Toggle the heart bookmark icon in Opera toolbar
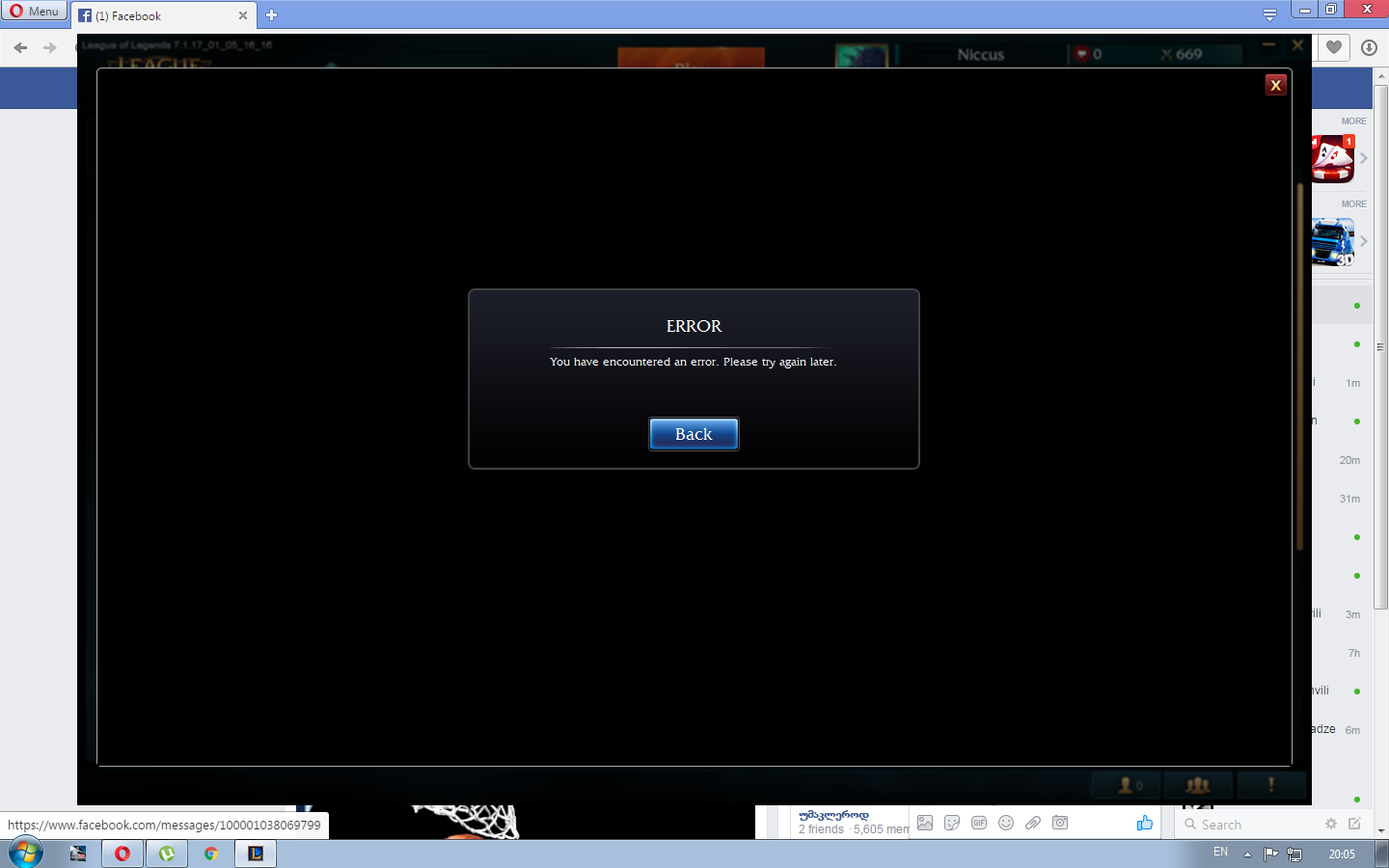 click(x=1332, y=47)
